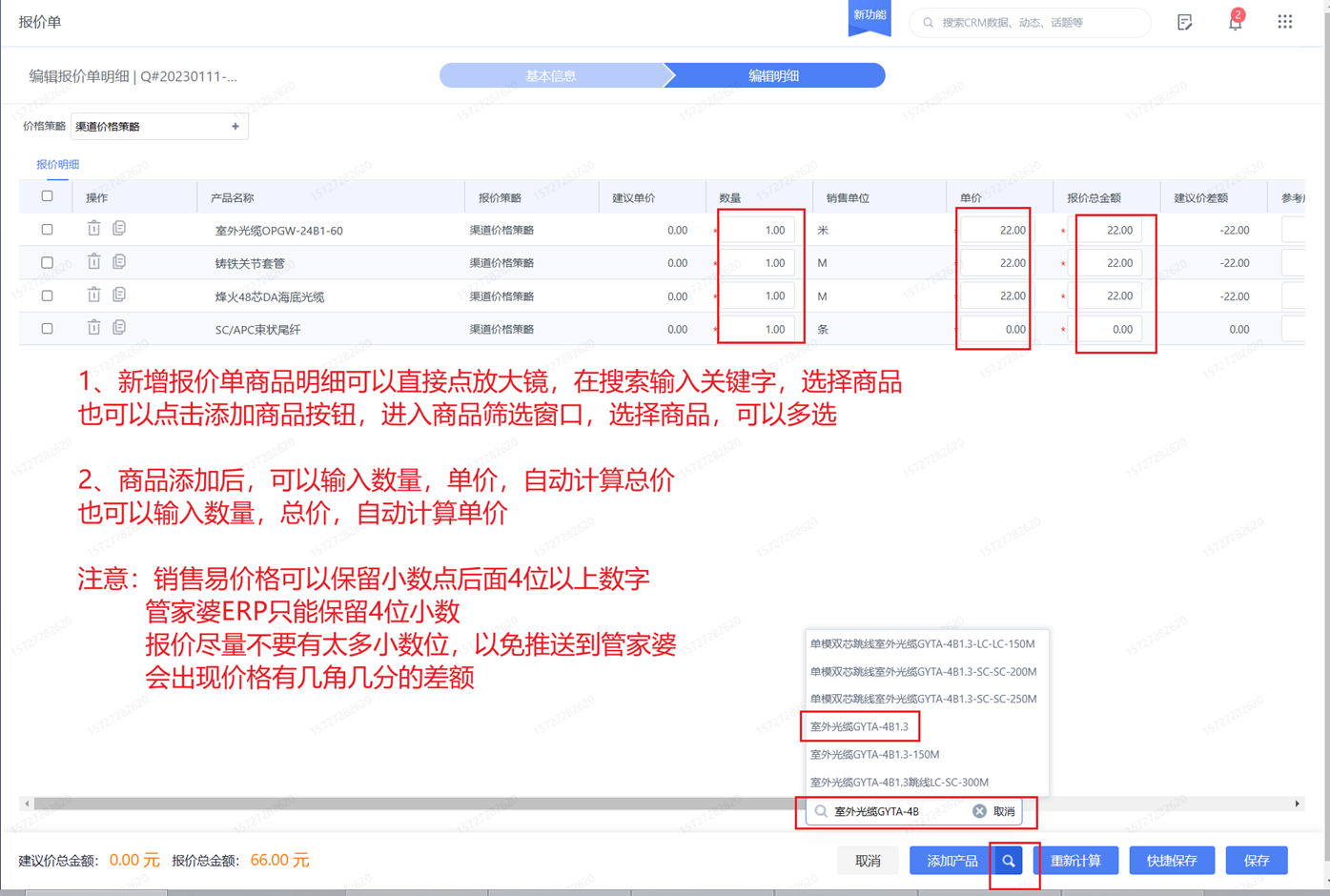Viewport: 1330px width, 896px height.
Task: Open the 渠道价格策略 price strategy selector
Action: (159, 126)
